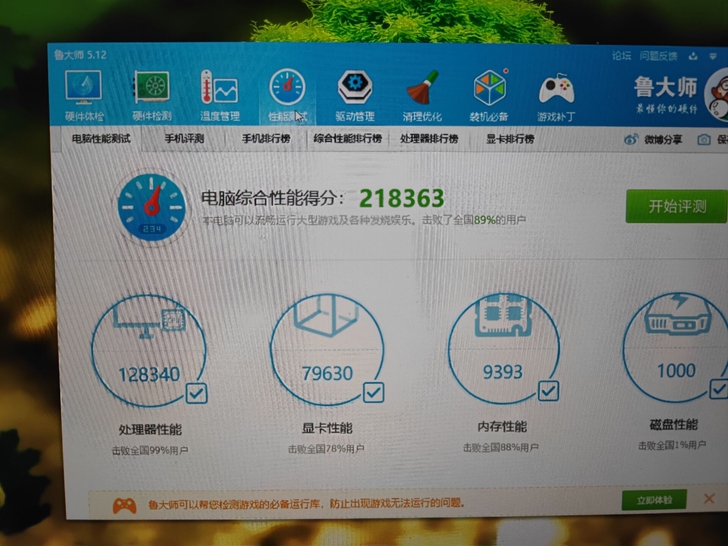Click the graphics score 79630

coord(327,373)
